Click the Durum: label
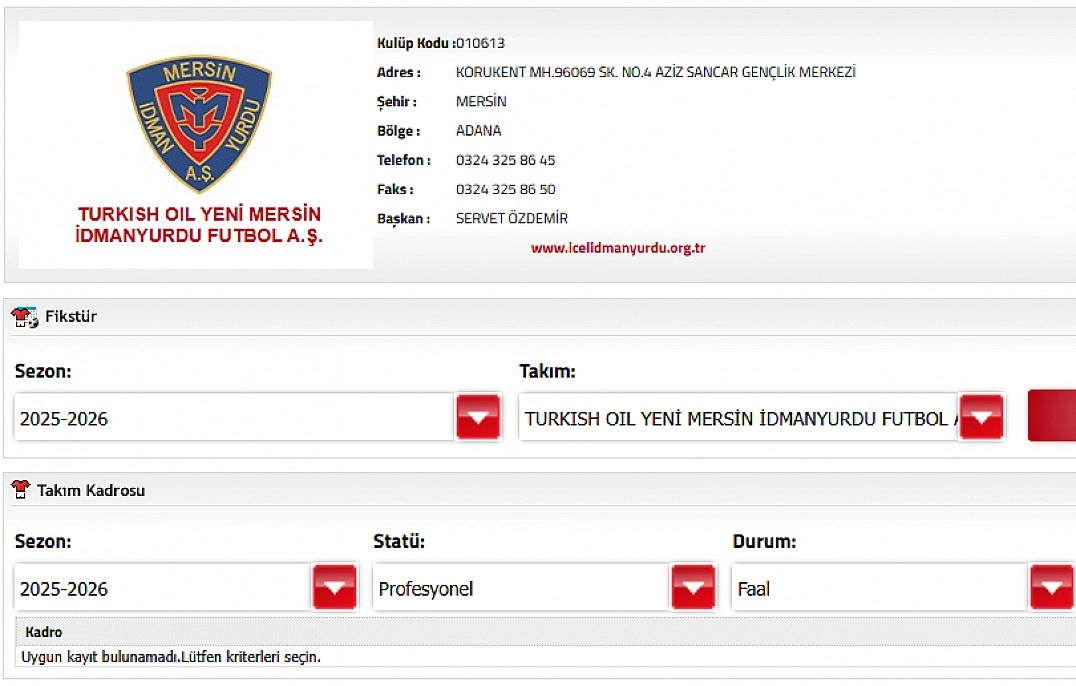 pyautogui.click(x=764, y=541)
